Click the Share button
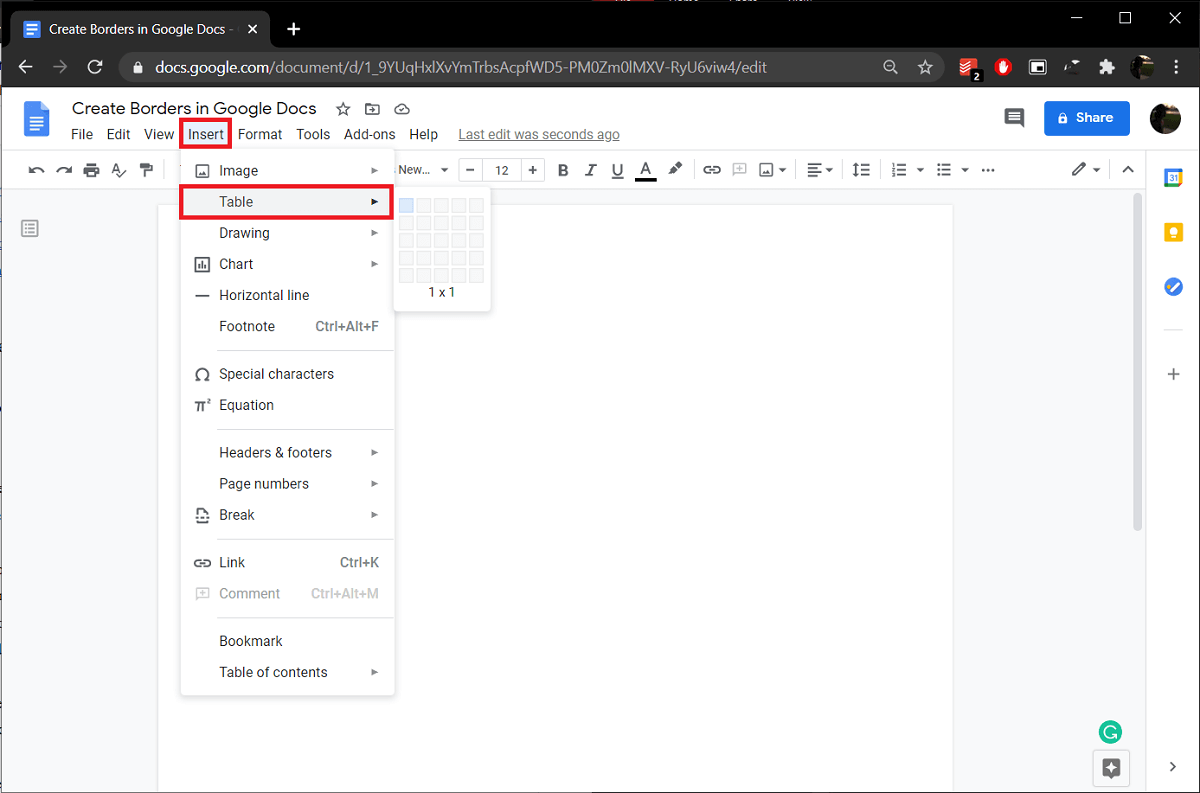Viewport: 1200px width, 793px height. [1086, 118]
